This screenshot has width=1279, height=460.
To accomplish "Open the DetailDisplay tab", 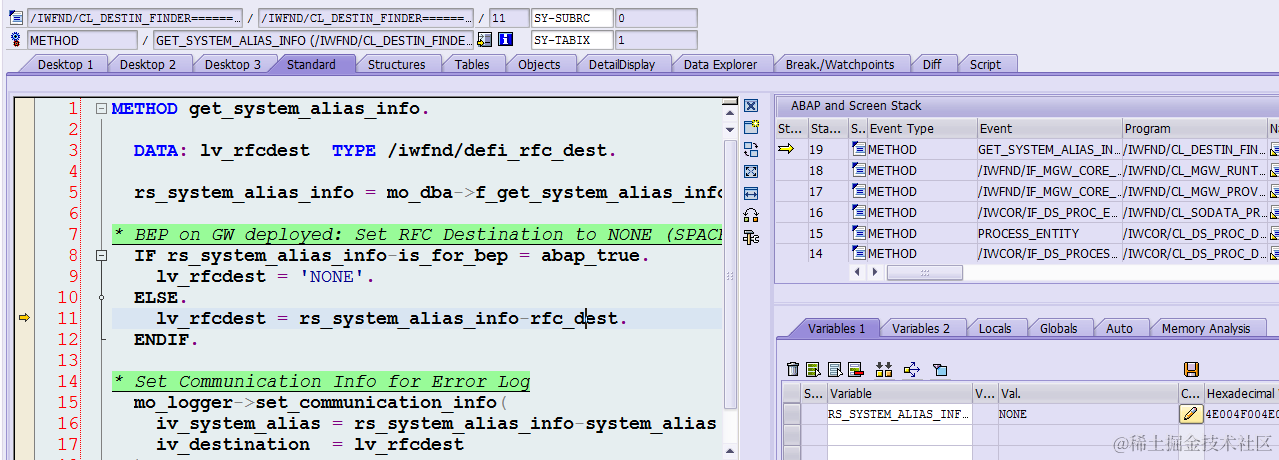I will pyautogui.click(x=621, y=64).
